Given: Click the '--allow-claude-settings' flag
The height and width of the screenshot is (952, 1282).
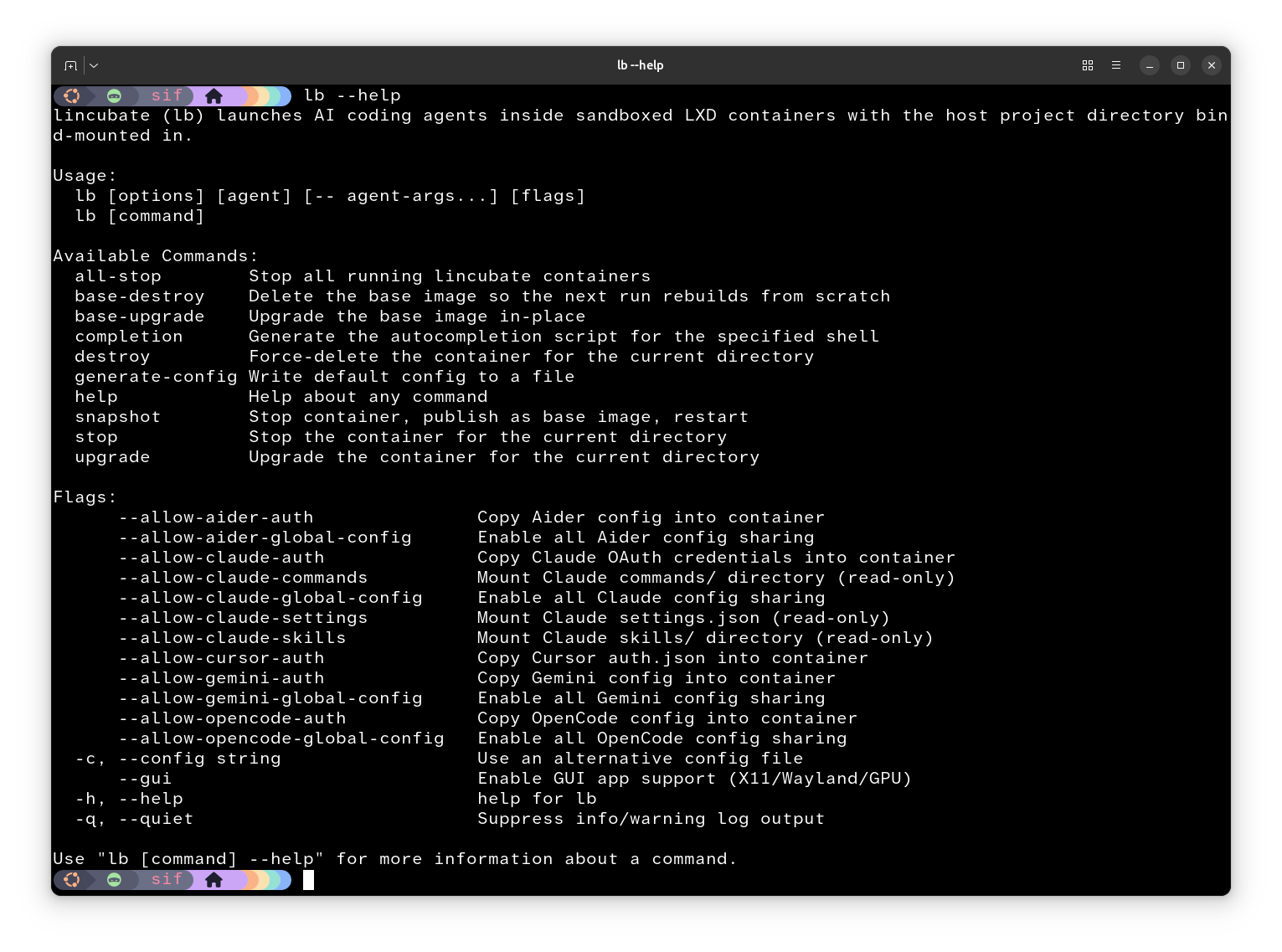Looking at the screenshot, I should click(x=243, y=618).
